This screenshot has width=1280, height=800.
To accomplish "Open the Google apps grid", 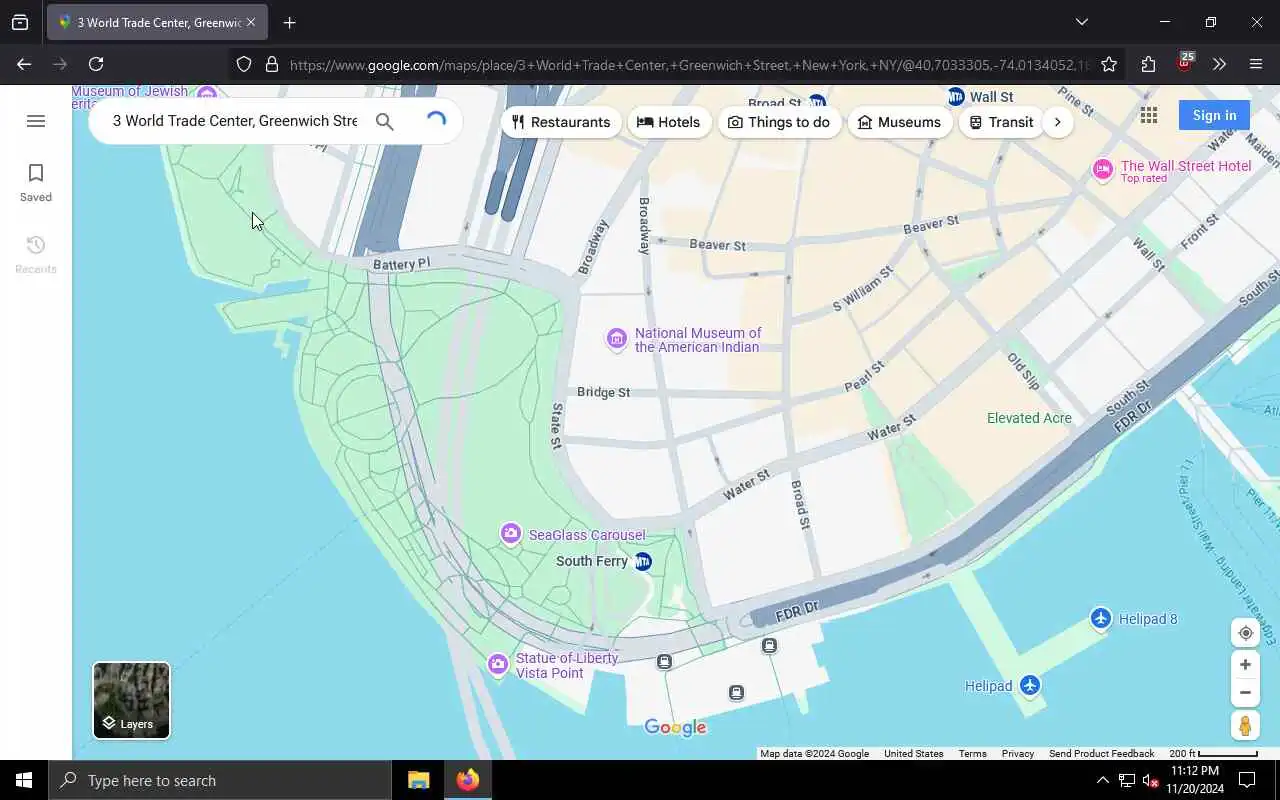I will tap(1149, 115).
